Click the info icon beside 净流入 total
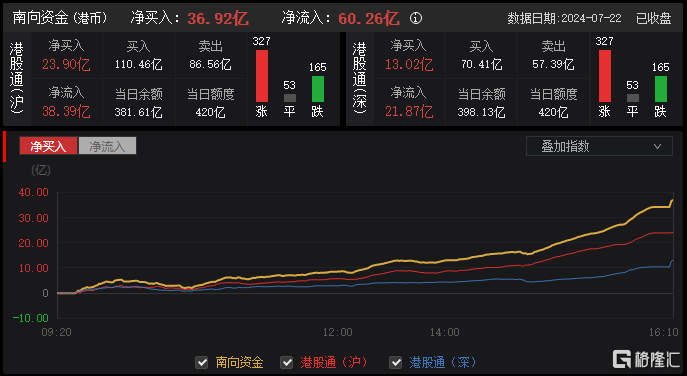Screen dimensions: 687x376 tap(416, 18)
